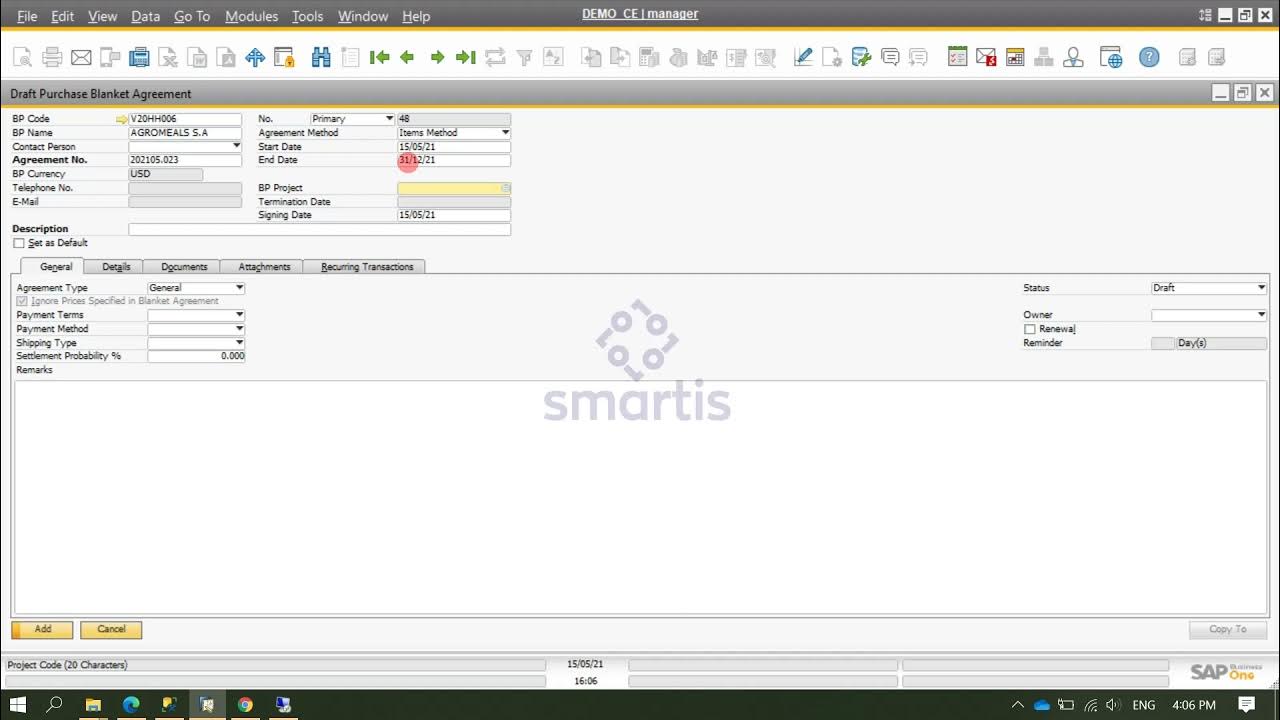
Task: Open Microsoft Edge from the taskbar
Action: (x=131, y=705)
